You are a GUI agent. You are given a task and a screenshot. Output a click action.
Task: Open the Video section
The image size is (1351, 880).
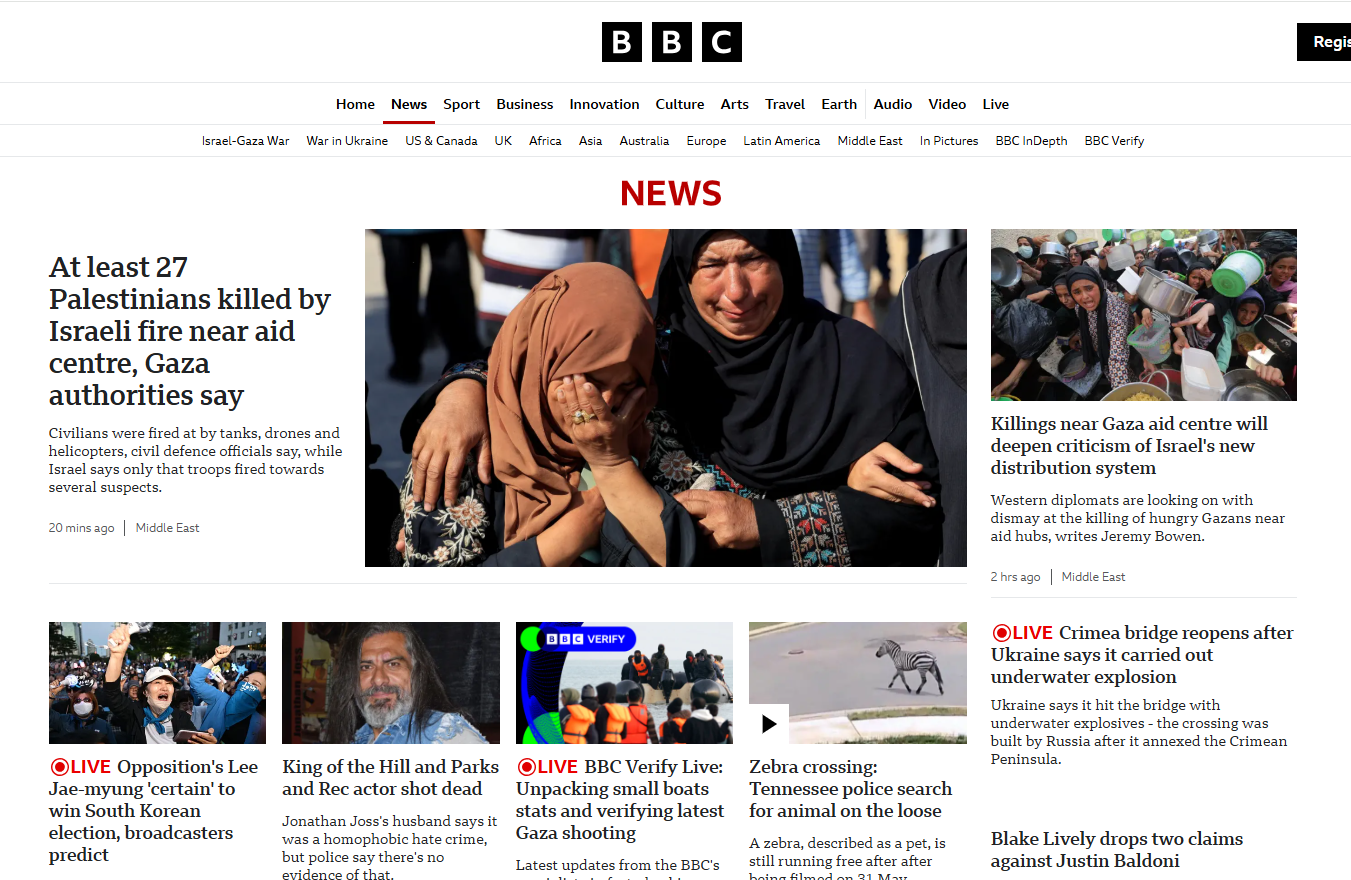click(947, 104)
